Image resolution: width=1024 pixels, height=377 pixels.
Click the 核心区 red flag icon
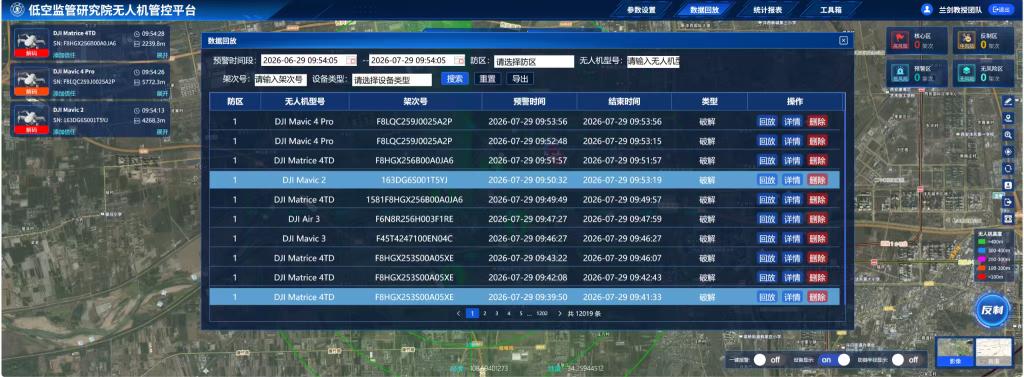click(901, 41)
